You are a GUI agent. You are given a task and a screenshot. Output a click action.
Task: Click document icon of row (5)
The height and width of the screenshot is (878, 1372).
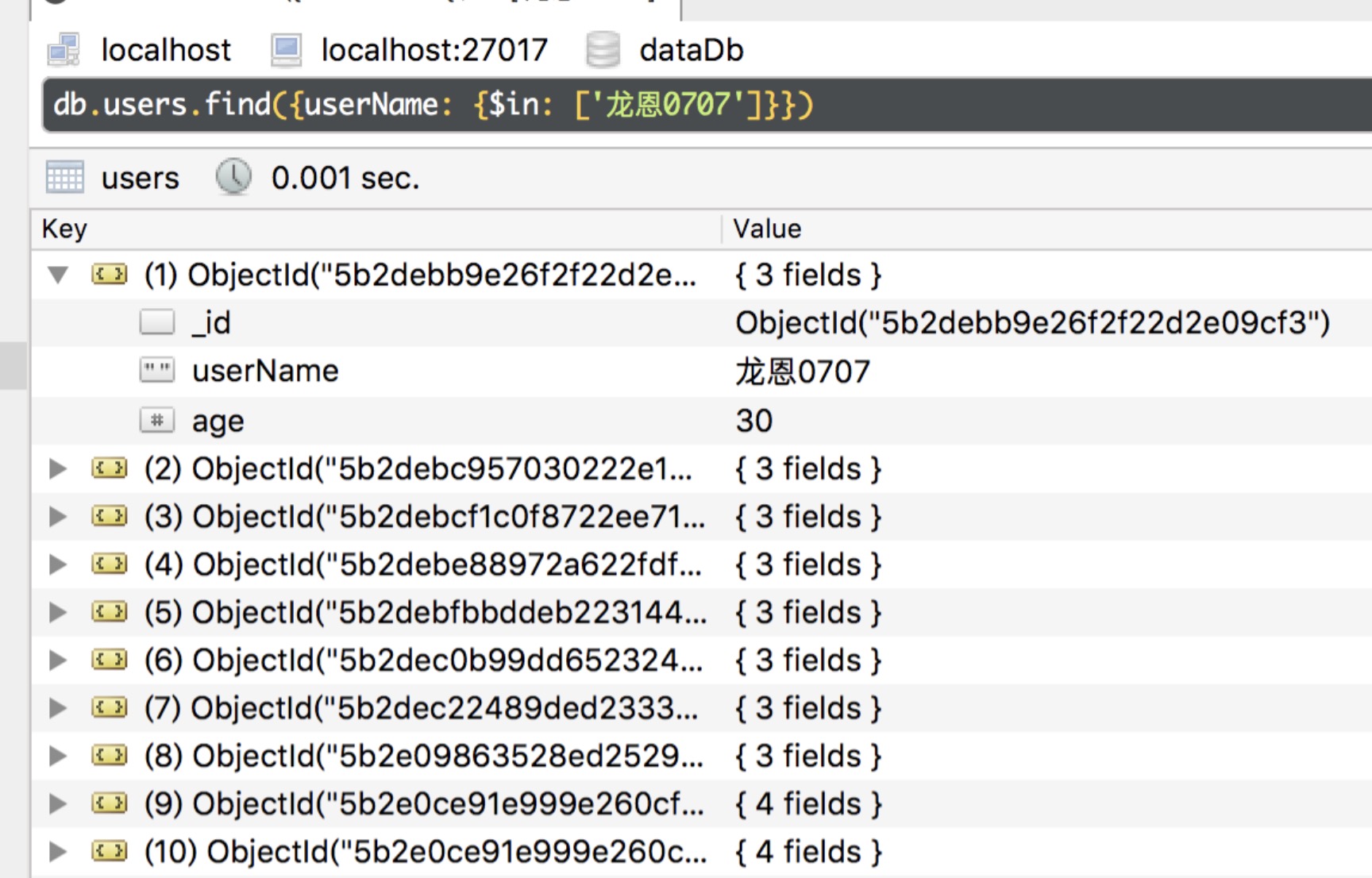pyautogui.click(x=110, y=612)
